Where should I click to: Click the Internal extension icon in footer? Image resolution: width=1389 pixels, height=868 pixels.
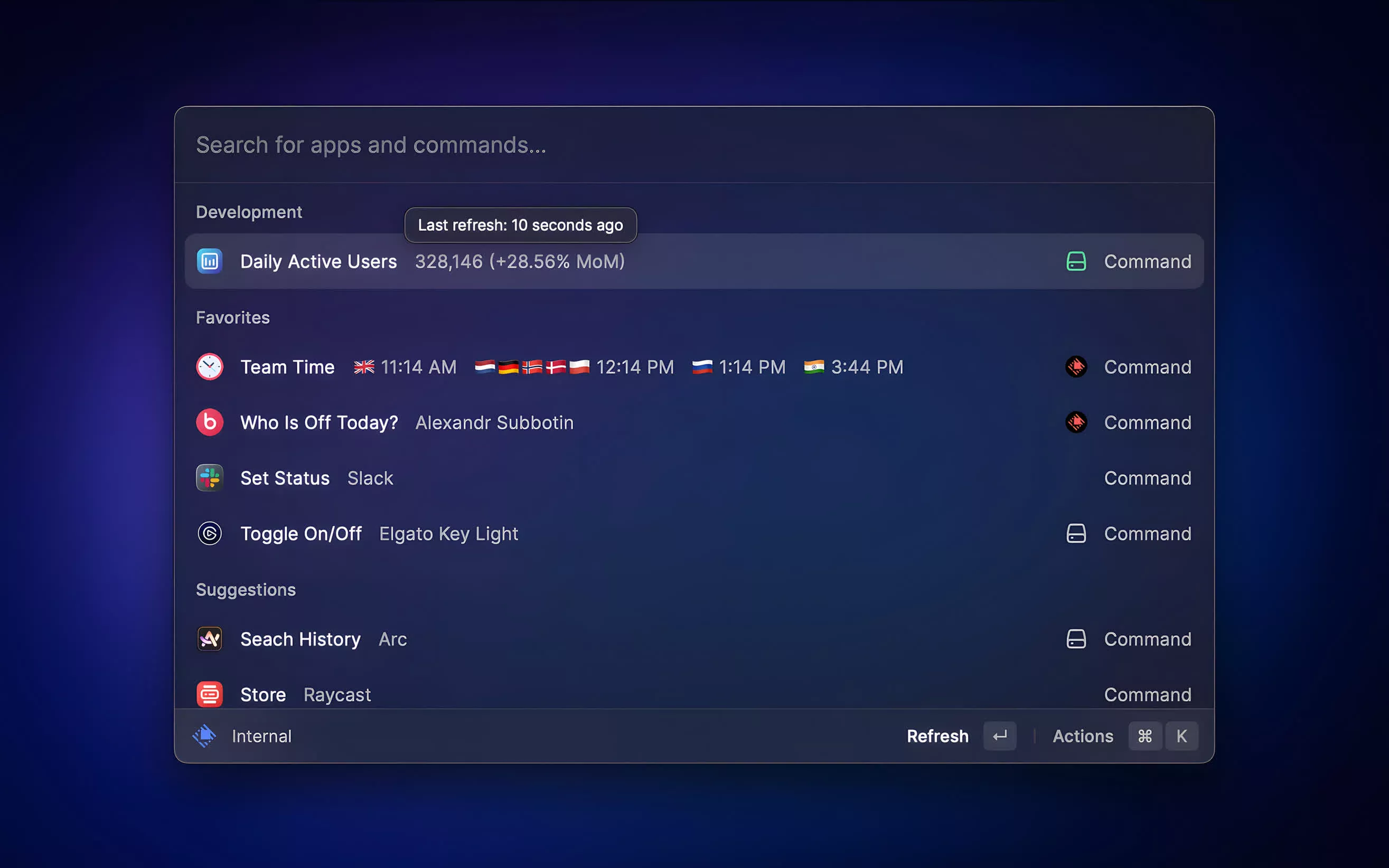[x=204, y=736]
